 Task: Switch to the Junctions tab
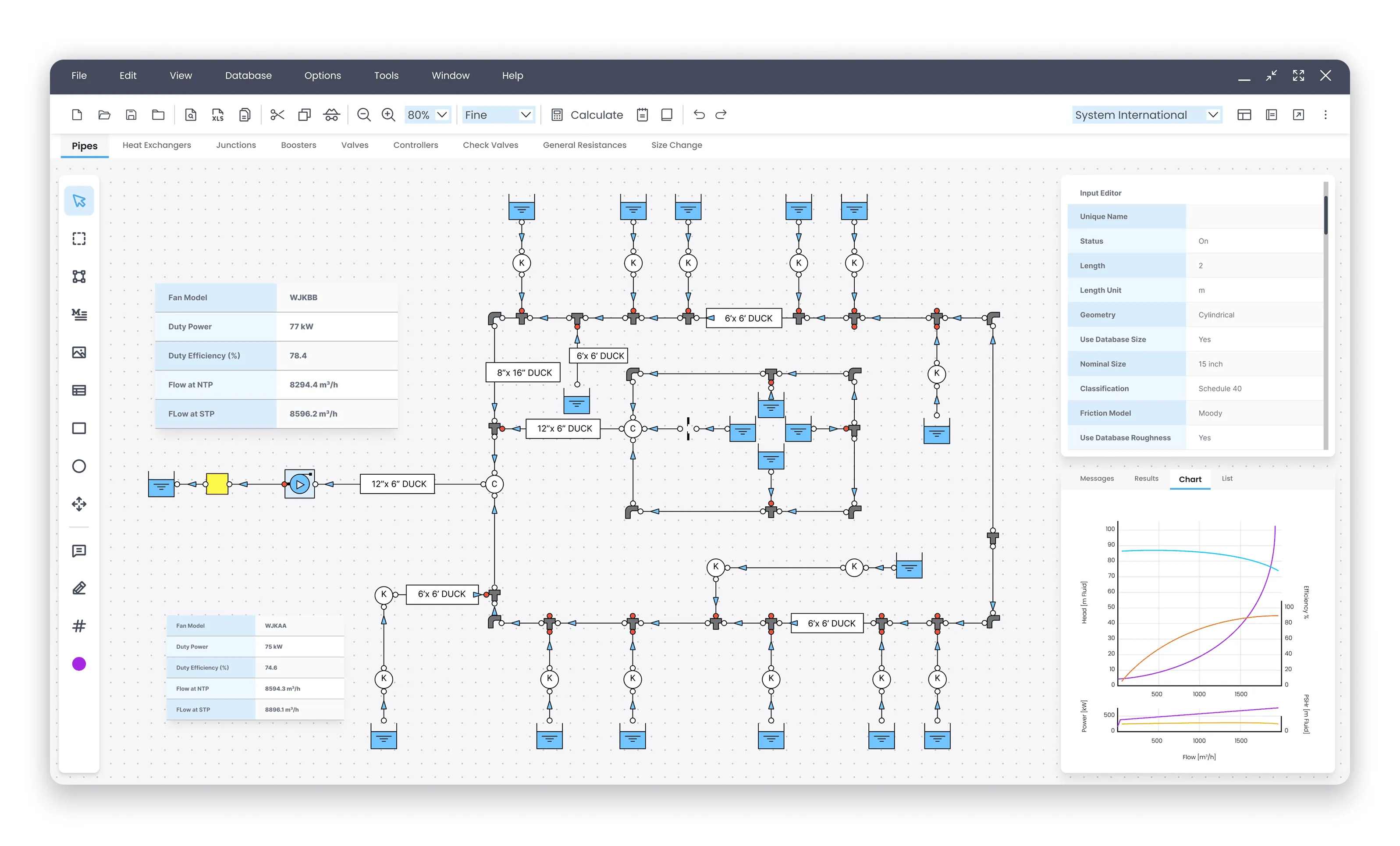point(236,145)
